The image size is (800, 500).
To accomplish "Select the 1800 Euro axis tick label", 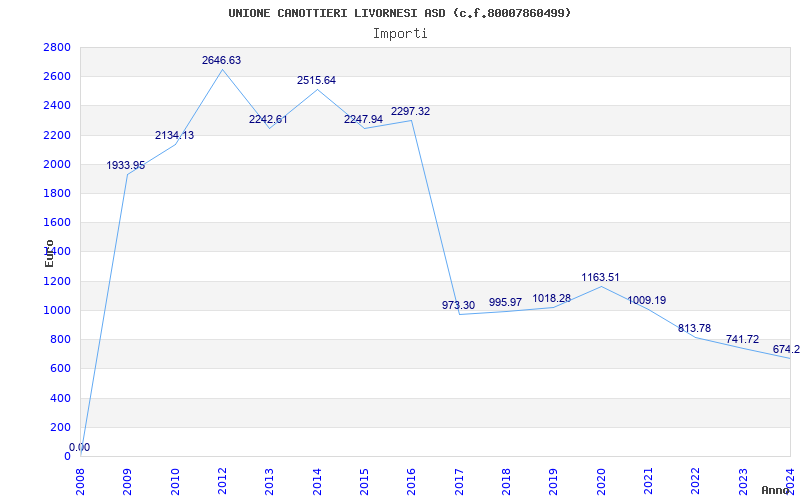I will 57,193.
